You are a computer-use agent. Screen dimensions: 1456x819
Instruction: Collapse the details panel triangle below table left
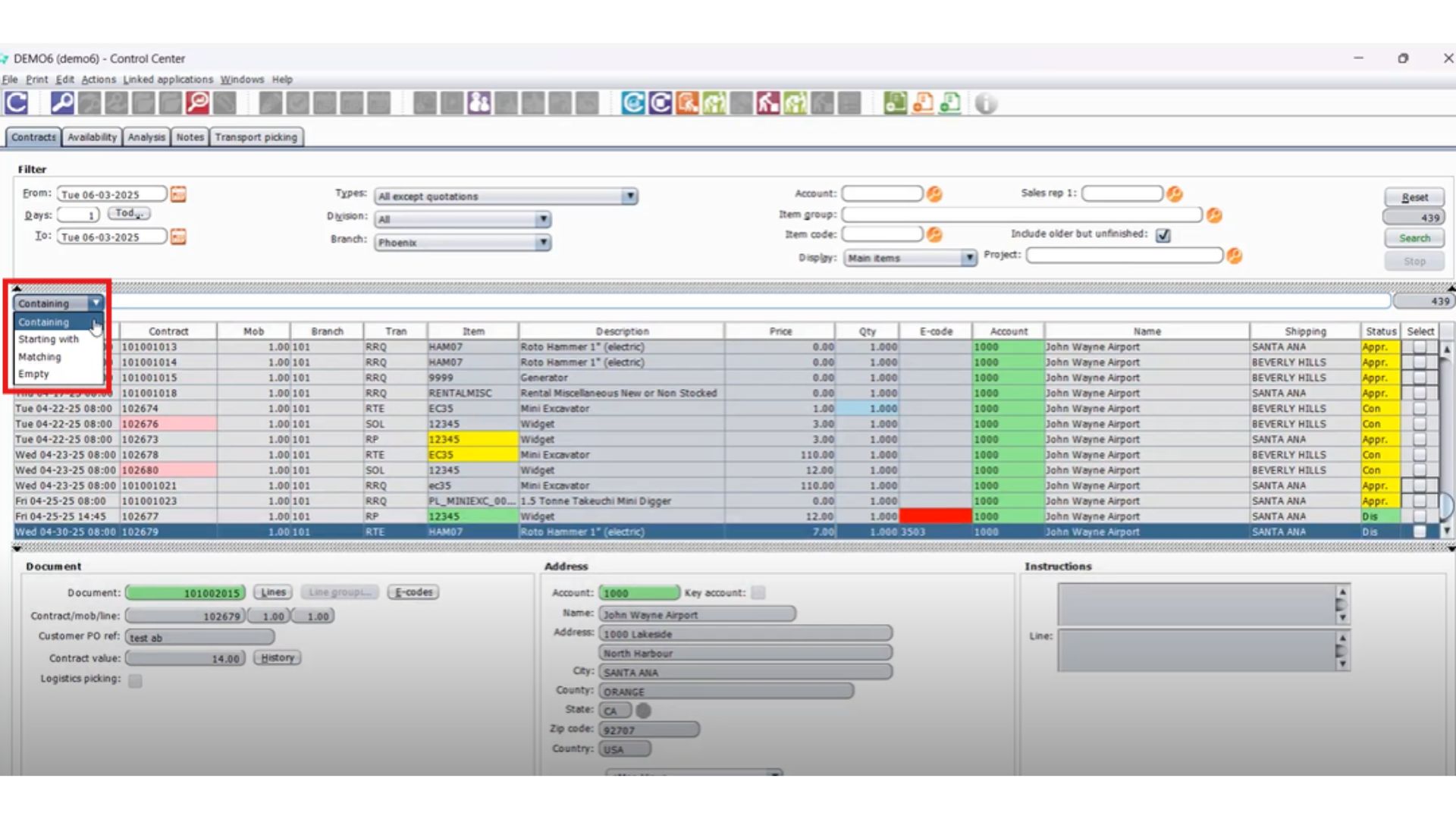point(17,548)
